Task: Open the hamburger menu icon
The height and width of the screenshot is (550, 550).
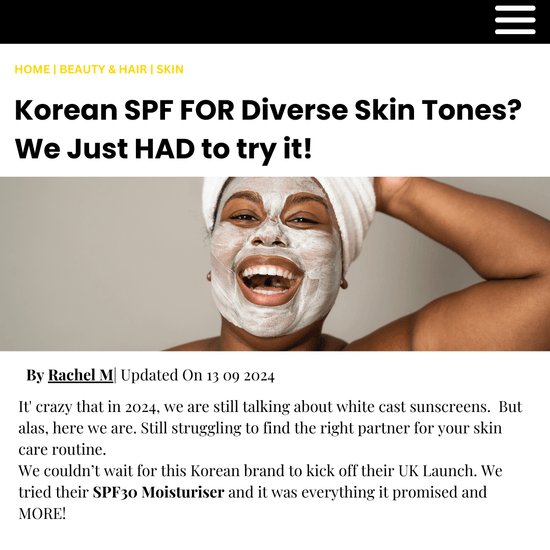Action: coord(515,20)
